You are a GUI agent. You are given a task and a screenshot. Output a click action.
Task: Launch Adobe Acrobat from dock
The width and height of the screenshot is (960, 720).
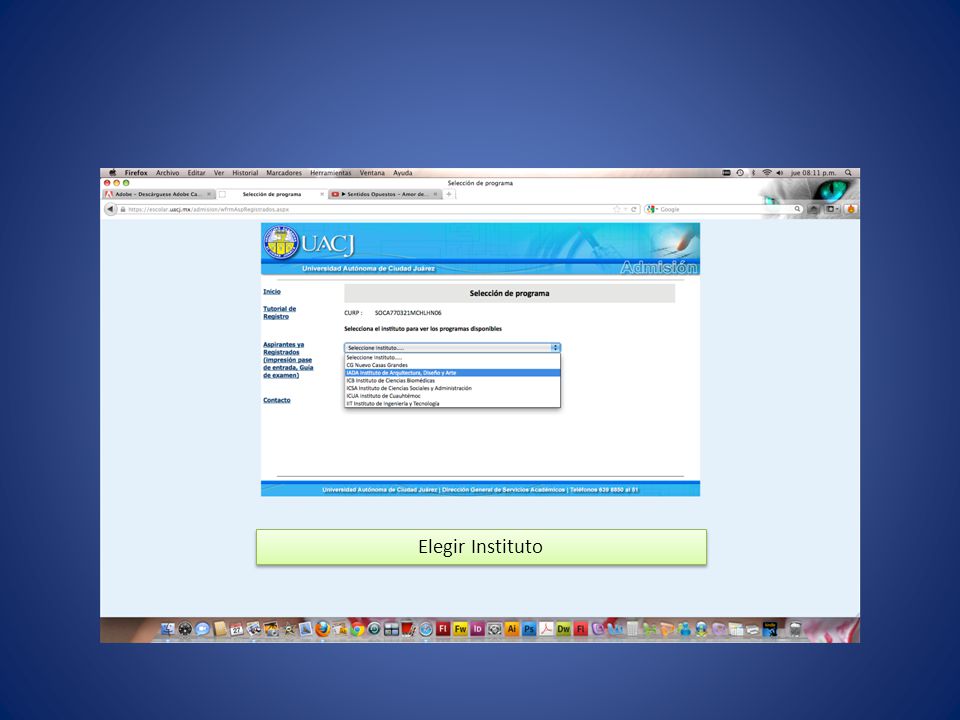[546, 629]
